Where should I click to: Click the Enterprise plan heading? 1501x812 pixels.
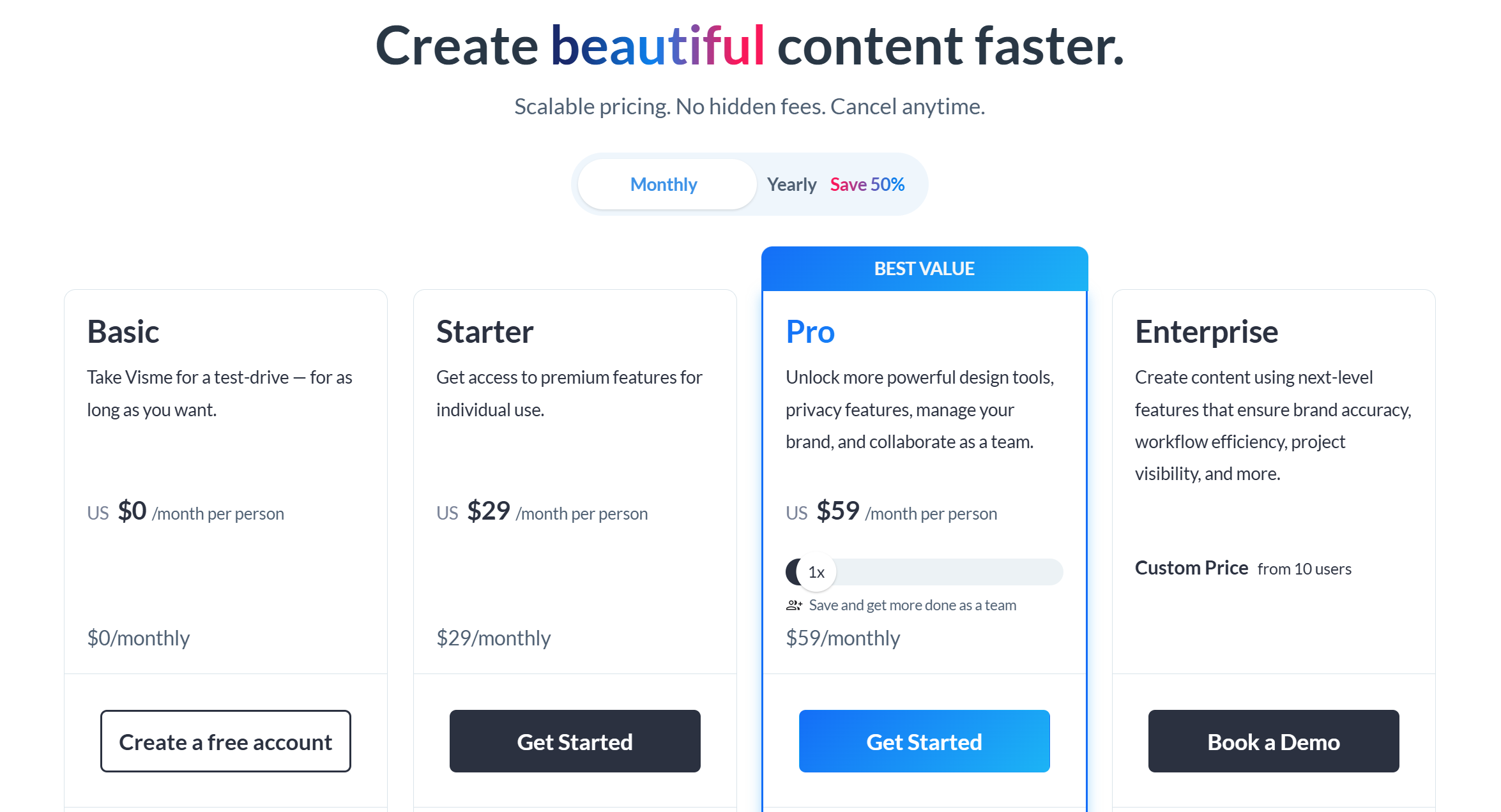click(x=1206, y=331)
